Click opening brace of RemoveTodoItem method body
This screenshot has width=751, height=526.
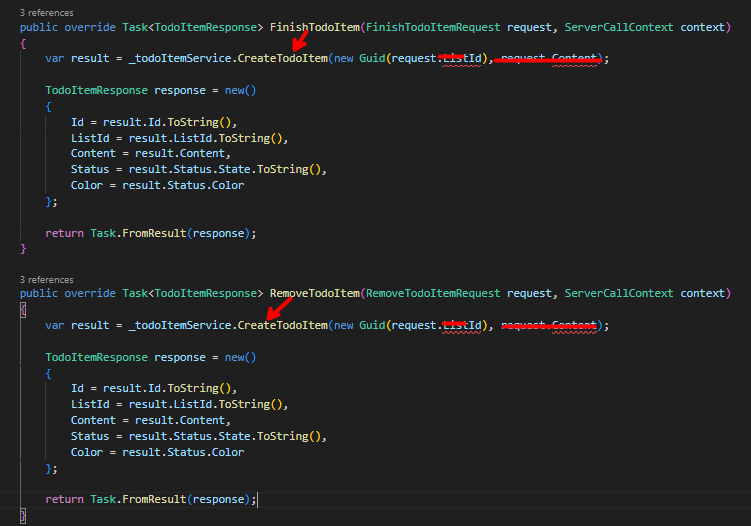[x=23, y=310]
